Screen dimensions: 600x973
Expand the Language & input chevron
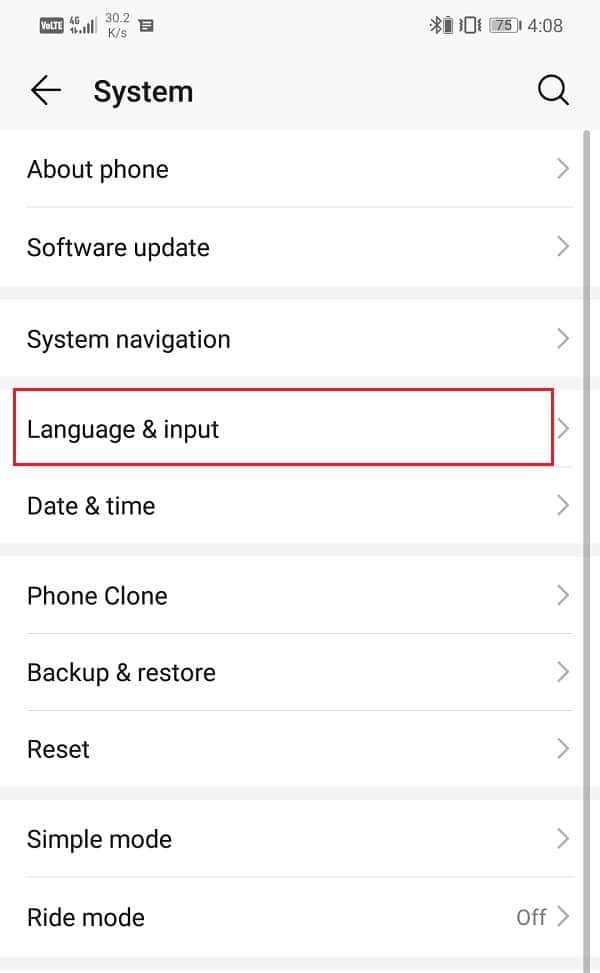coord(563,428)
